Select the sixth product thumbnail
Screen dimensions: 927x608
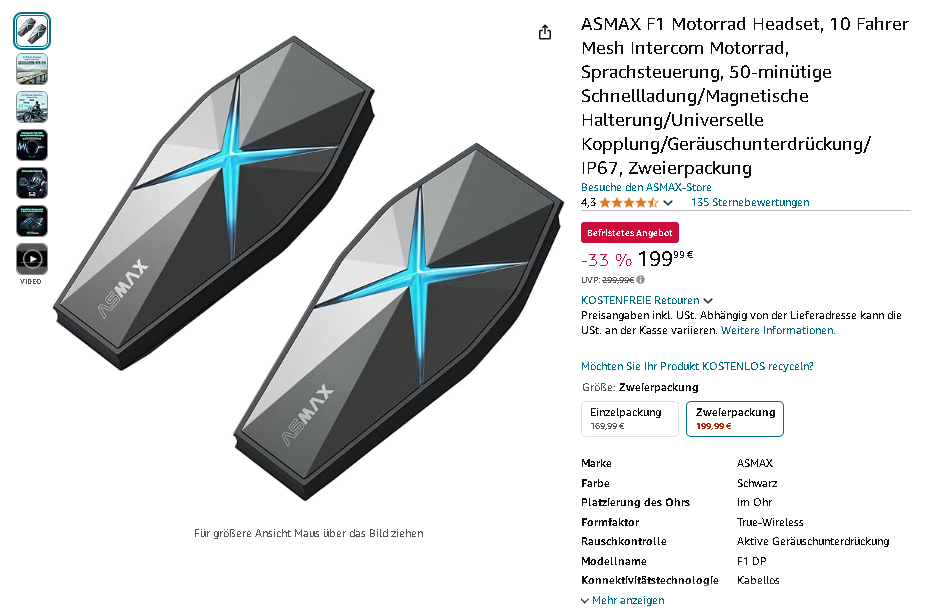[32, 221]
